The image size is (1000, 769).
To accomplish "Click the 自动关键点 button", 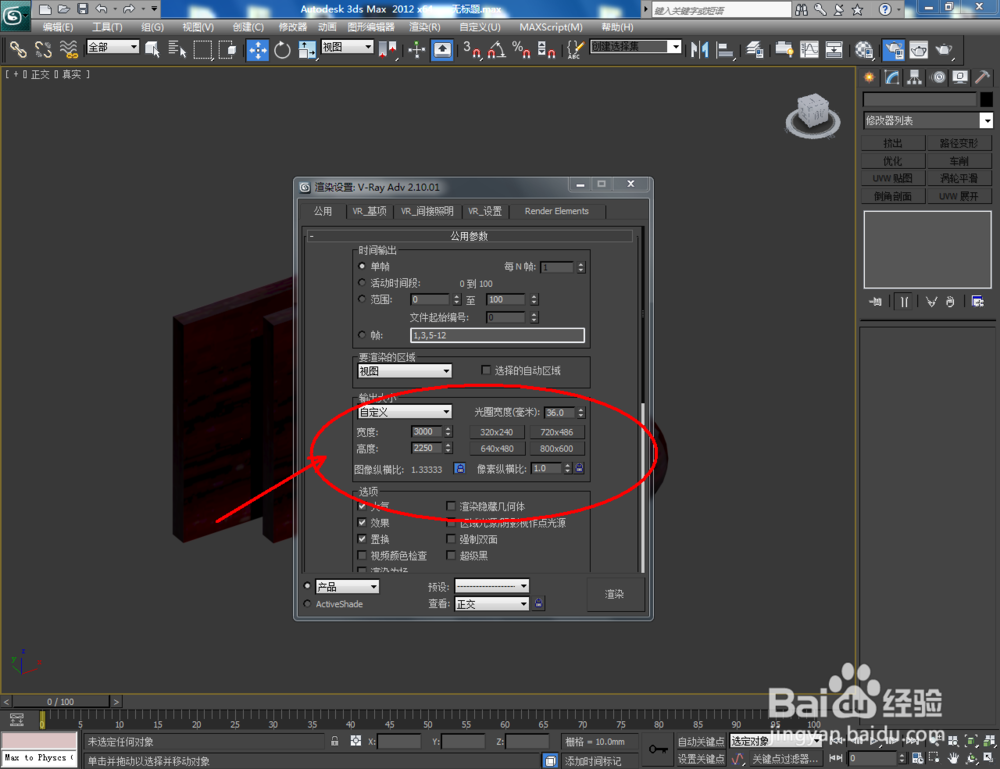I will [x=700, y=741].
